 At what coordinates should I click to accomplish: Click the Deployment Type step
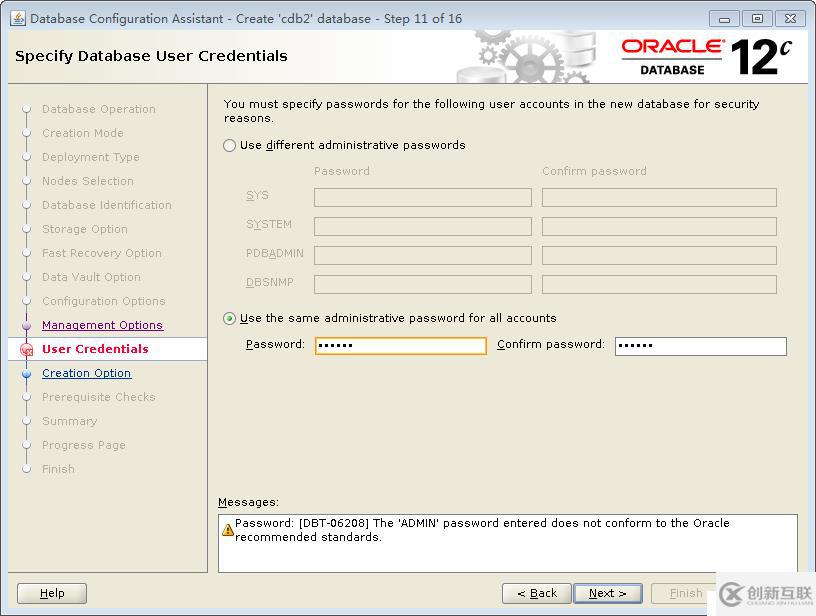point(91,157)
